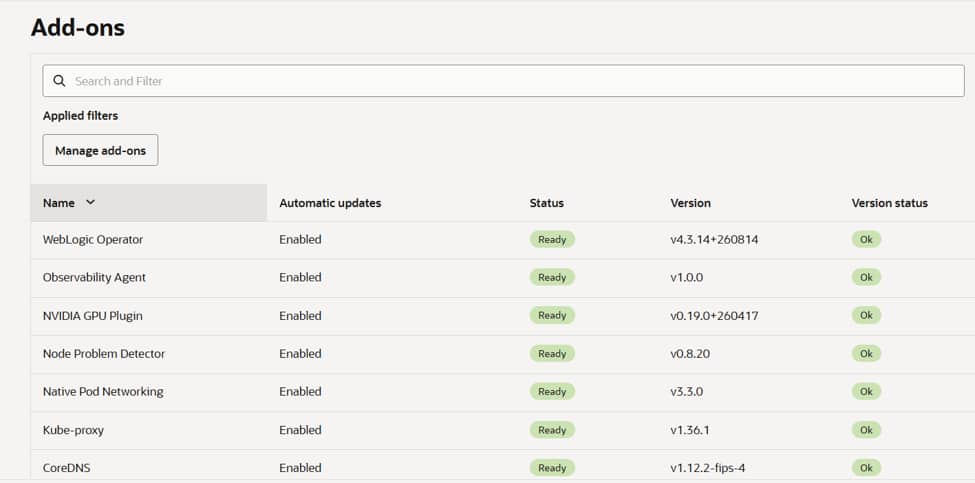This screenshot has height=483, width=975.
Task: Open the Native Pod Networking add-on
Action: coord(103,392)
